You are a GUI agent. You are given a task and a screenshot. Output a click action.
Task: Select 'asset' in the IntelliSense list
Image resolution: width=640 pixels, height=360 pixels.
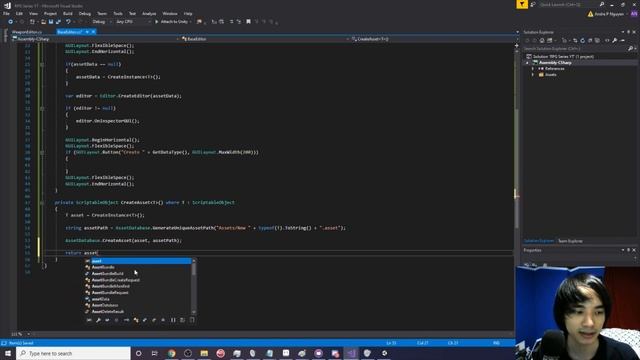tap(138, 261)
